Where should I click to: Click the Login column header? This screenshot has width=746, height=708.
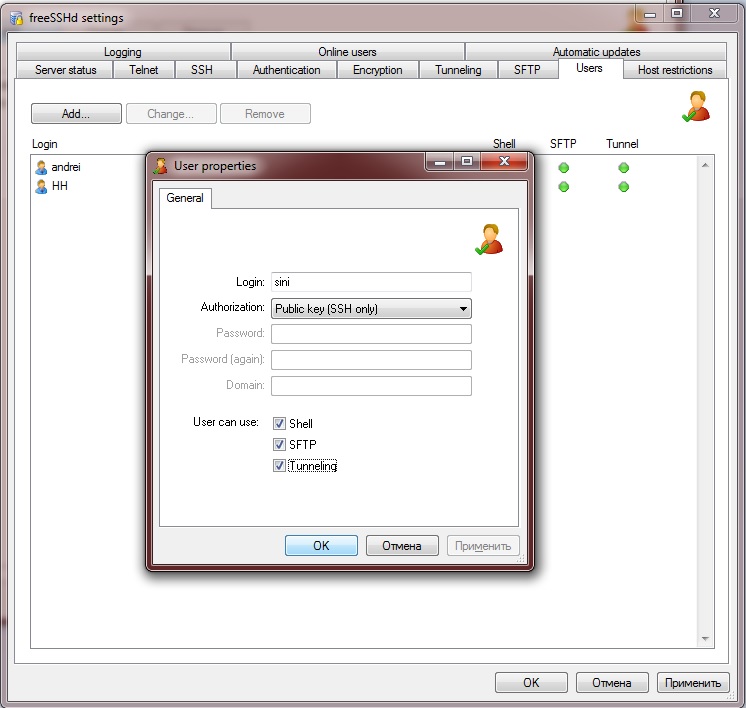tap(45, 144)
